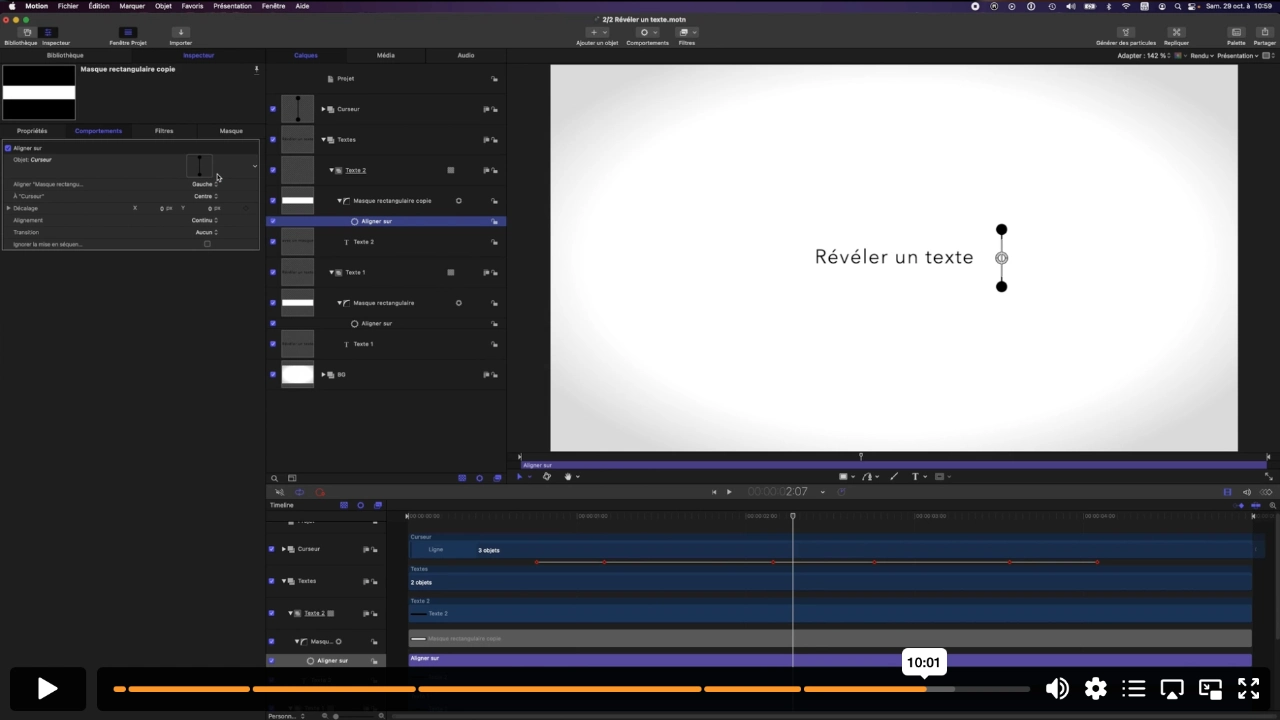Open the video player chapters list icon
This screenshot has width=1280, height=720.
pyautogui.click(x=1134, y=688)
